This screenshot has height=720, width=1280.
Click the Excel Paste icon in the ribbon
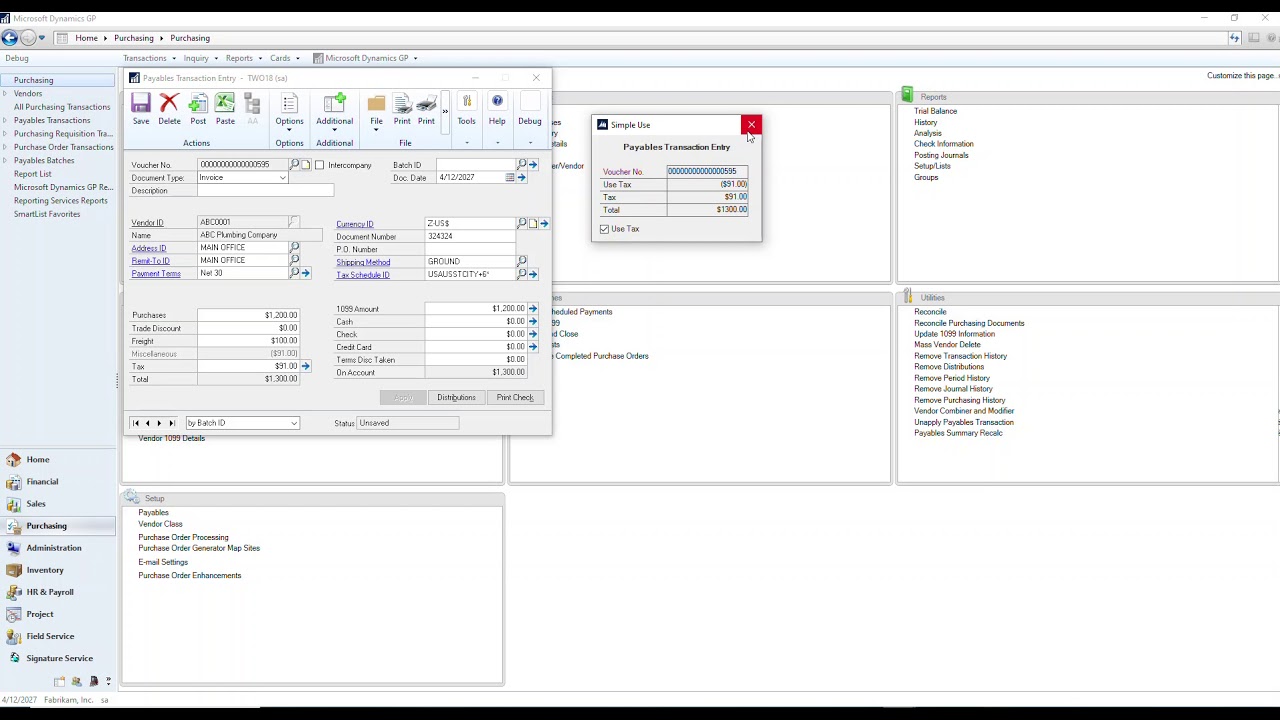tap(225, 103)
